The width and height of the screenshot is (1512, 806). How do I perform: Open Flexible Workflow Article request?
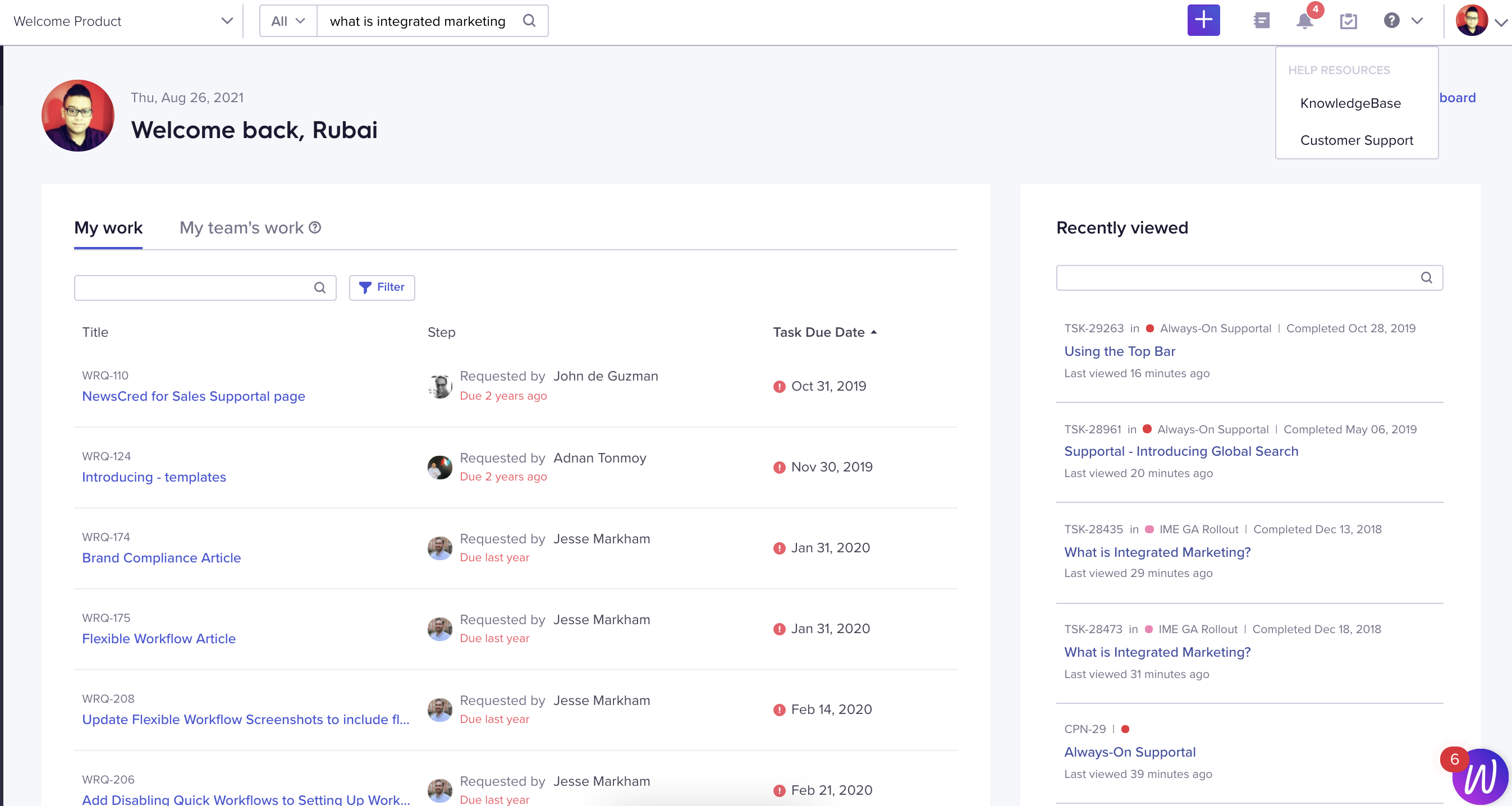point(158,639)
